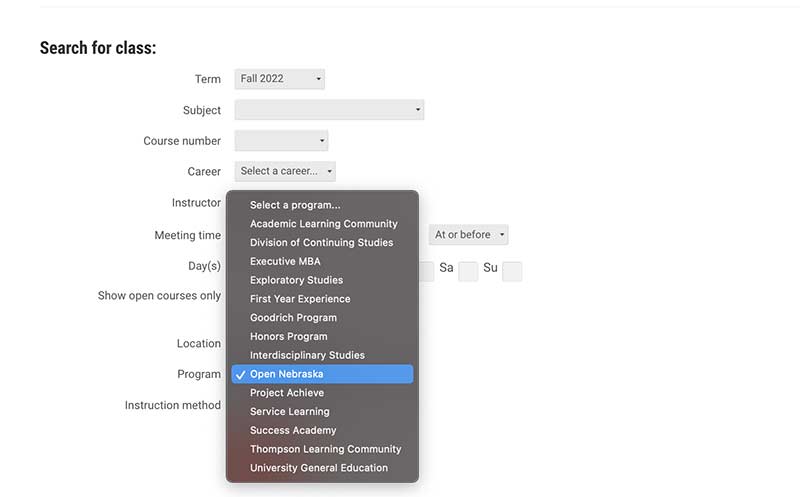Image resolution: width=800 pixels, height=497 pixels.
Task: Select the checked Open Nebraska option
Action: [x=322, y=374]
